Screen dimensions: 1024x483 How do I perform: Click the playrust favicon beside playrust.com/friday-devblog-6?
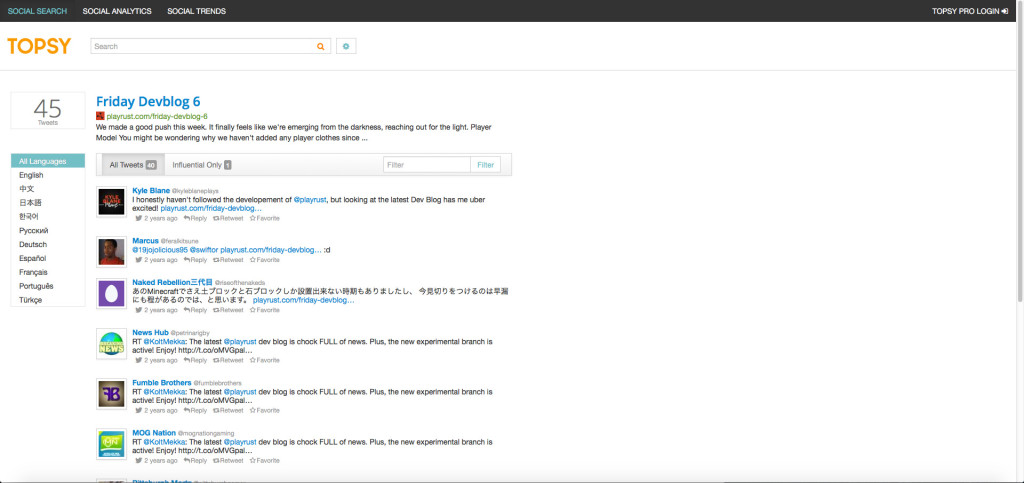point(100,116)
